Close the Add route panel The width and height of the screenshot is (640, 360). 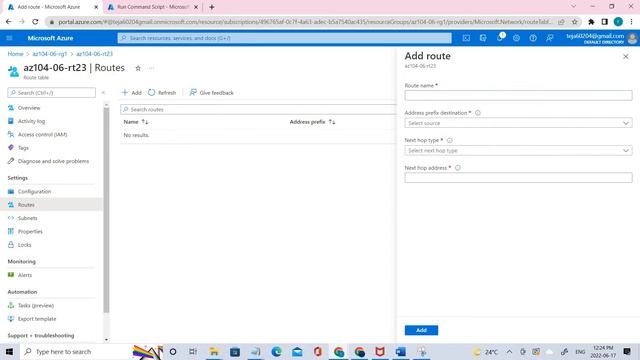pyautogui.click(x=626, y=57)
